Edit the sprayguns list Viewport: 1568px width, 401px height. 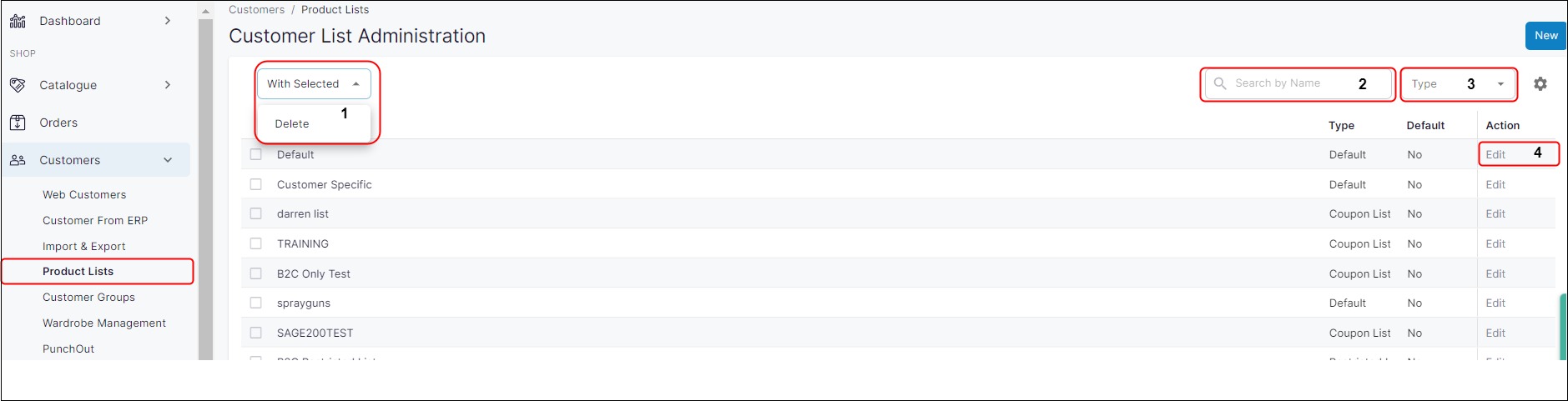point(1495,303)
